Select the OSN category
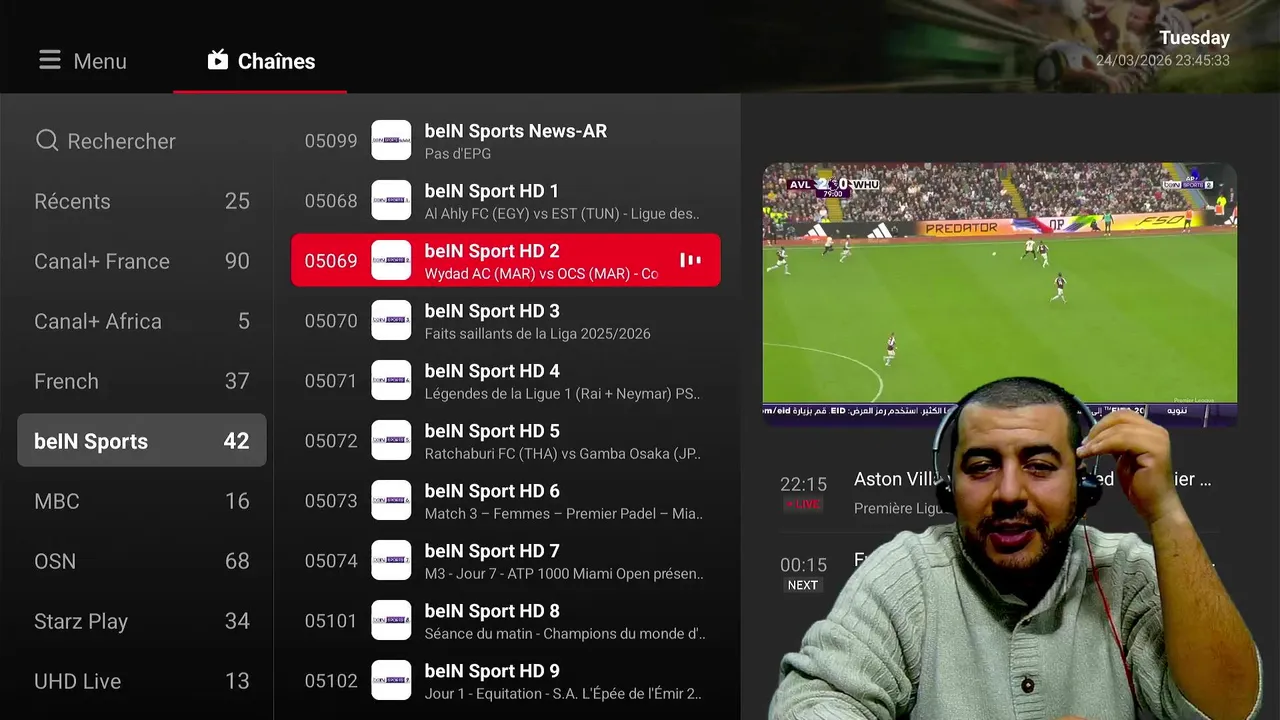Image resolution: width=1280 pixels, height=720 pixels. 142,561
